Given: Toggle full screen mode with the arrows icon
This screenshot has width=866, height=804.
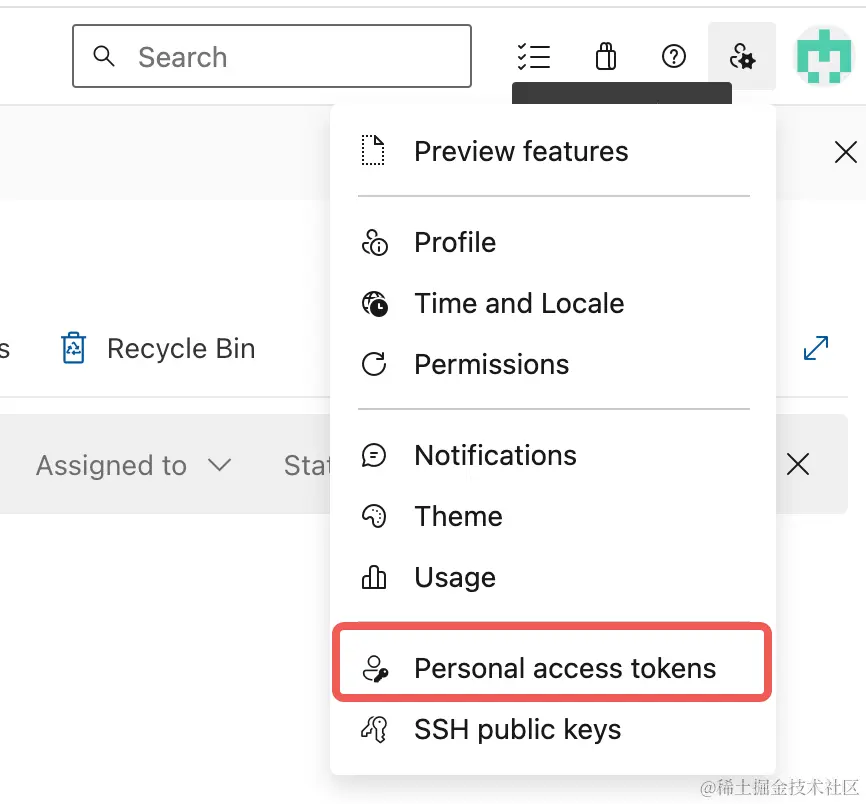Looking at the screenshot, I should (x=816, y=348).
